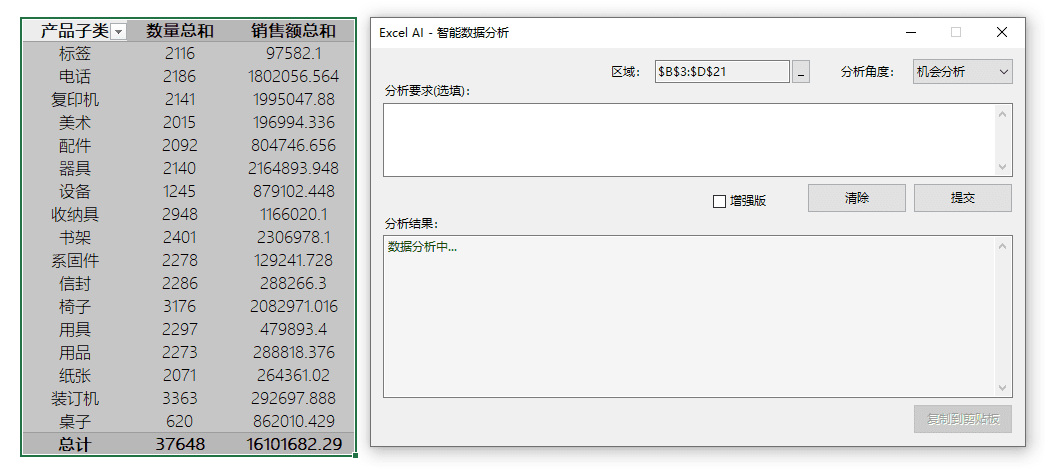Select the 书架 row label cell
Screen dimensions: 1045x471
75,237
